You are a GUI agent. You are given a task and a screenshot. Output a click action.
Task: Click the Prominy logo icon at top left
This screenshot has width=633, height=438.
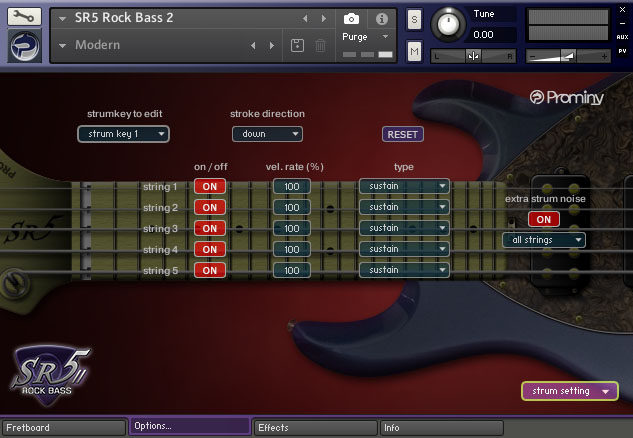click(x=24, y=47)
